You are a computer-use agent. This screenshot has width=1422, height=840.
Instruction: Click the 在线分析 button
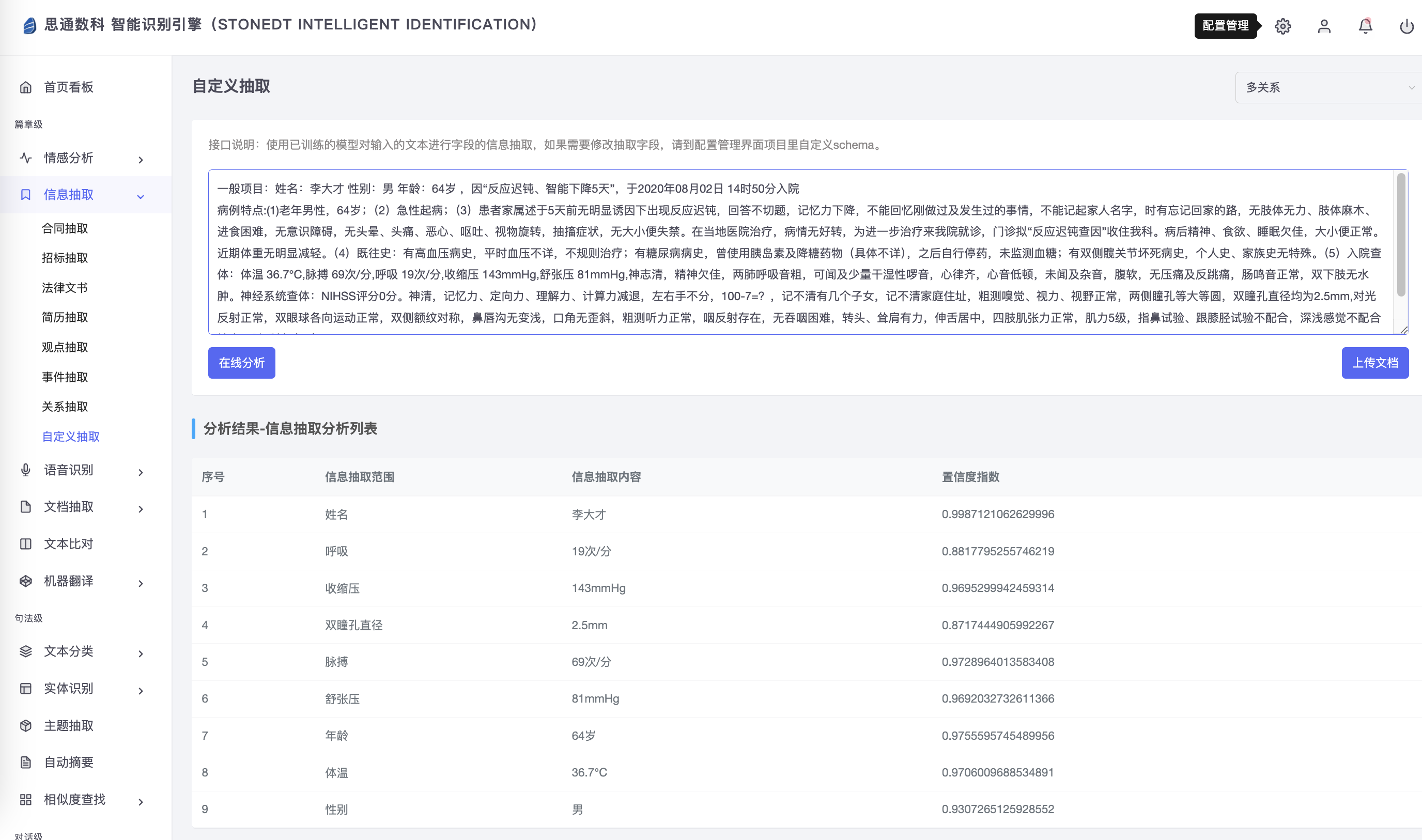[x=242, y=363]
